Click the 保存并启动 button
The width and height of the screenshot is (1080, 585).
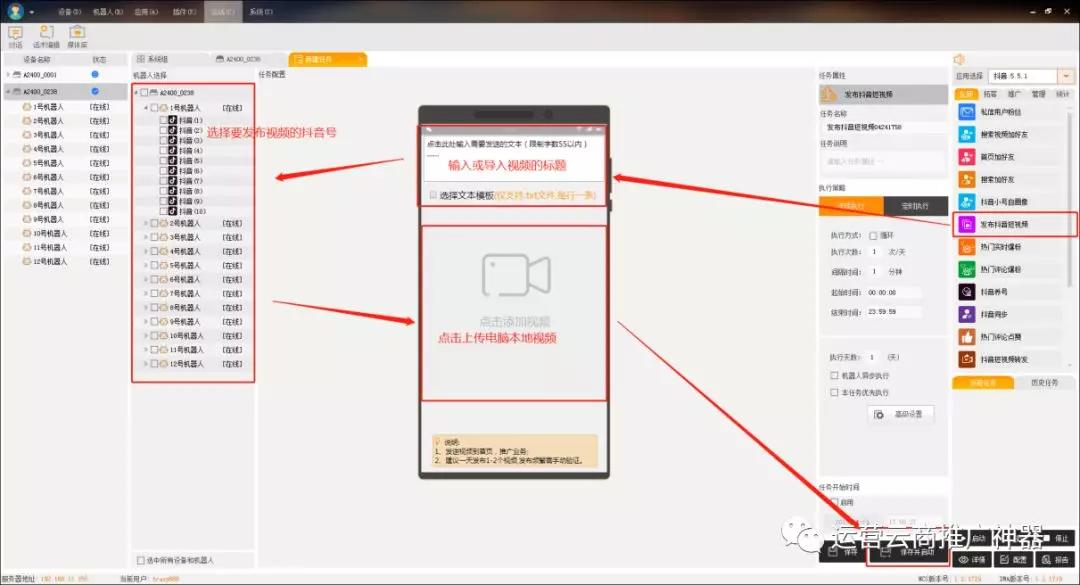click(908, 553)
